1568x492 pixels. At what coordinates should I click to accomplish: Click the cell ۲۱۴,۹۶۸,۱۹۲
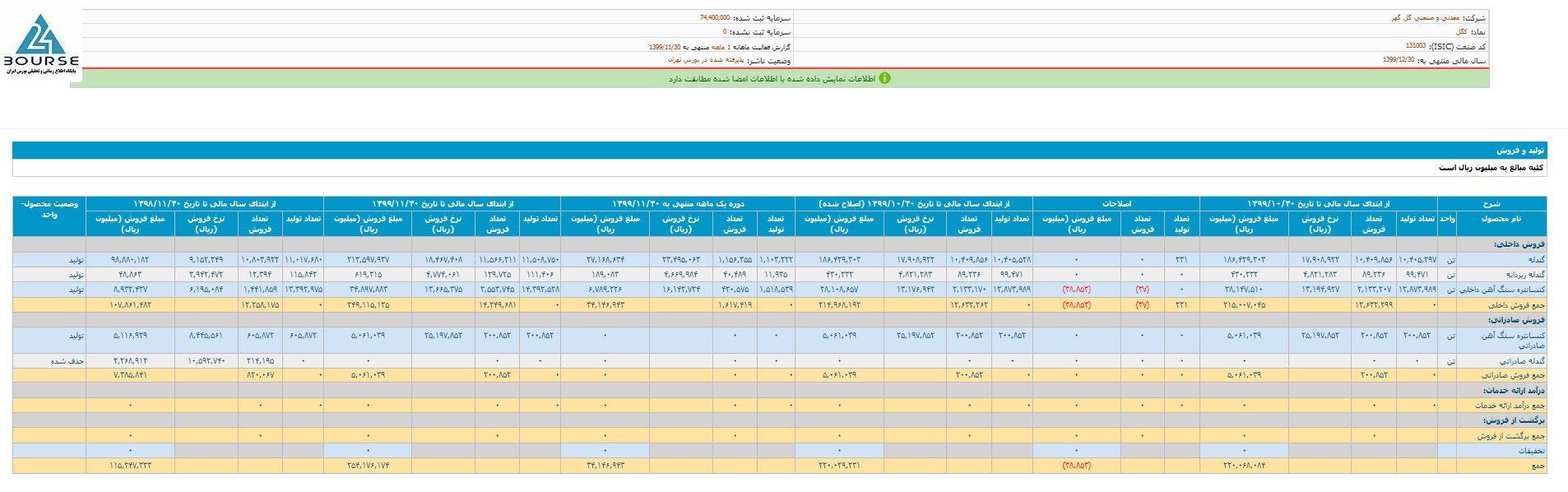[839, 305]
